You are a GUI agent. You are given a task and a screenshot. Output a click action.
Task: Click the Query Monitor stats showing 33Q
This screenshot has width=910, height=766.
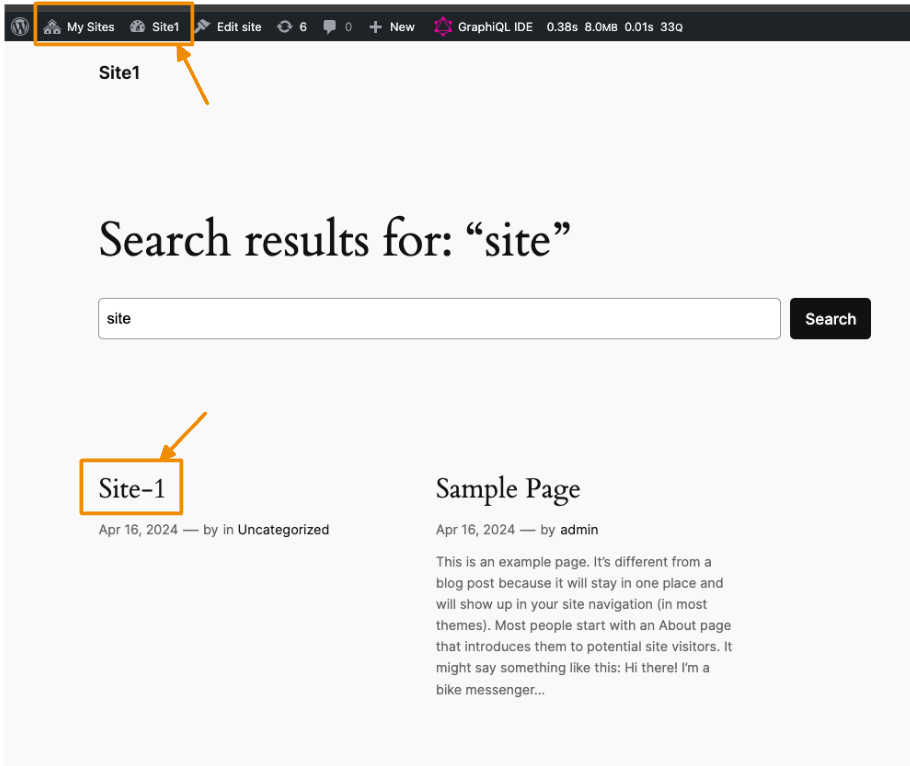coord(670,26)
